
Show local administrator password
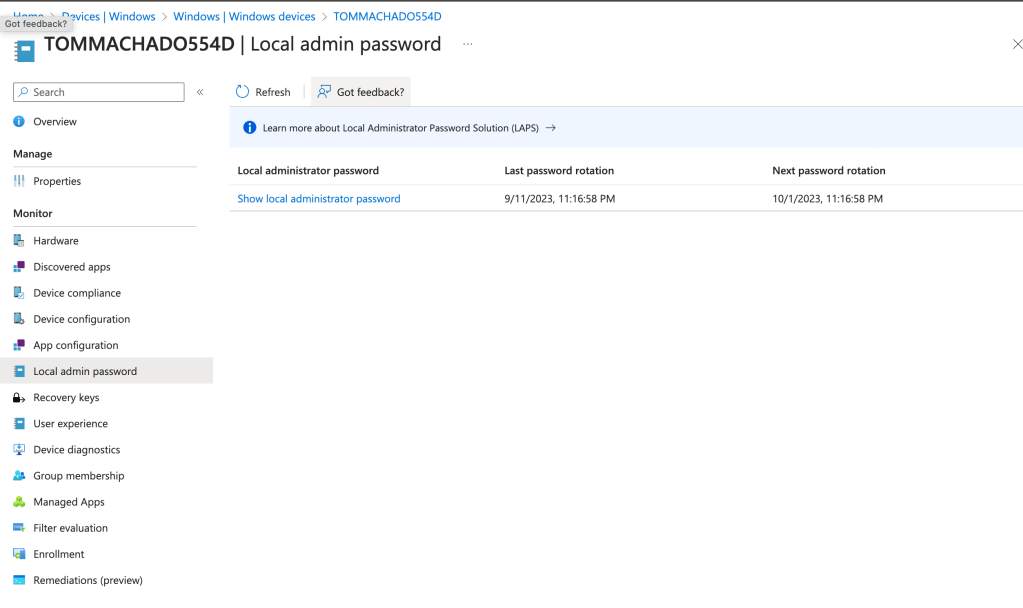pos(319,199)
